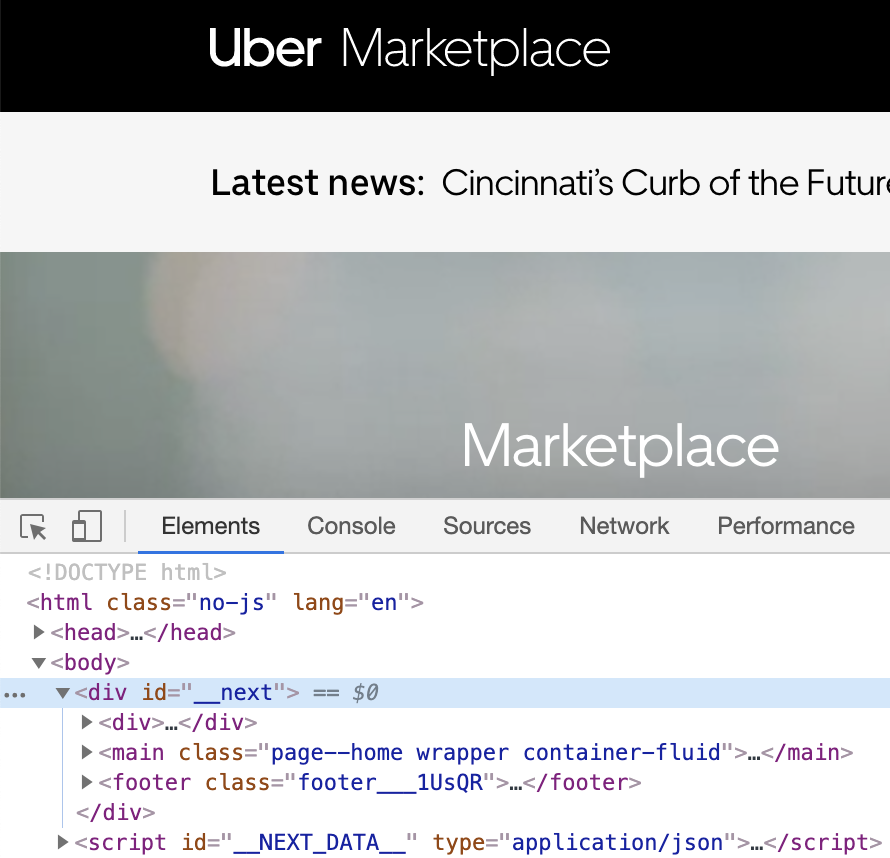890x858 pixels.
Task: Open the Sources tab
Action: pyautogui.click(x=487, y=526)
